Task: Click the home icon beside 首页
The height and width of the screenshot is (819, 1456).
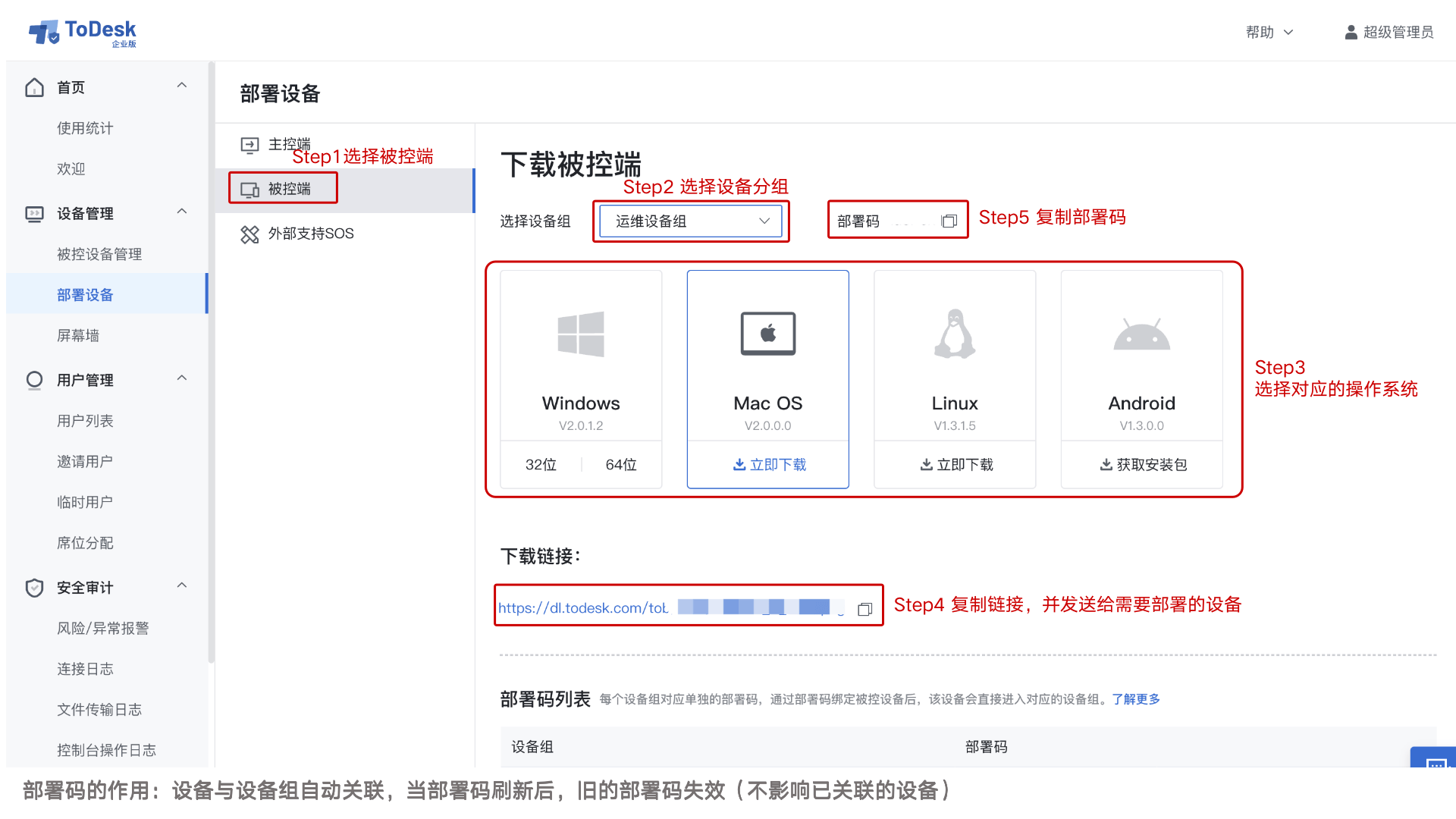Action: pos(34,87)
